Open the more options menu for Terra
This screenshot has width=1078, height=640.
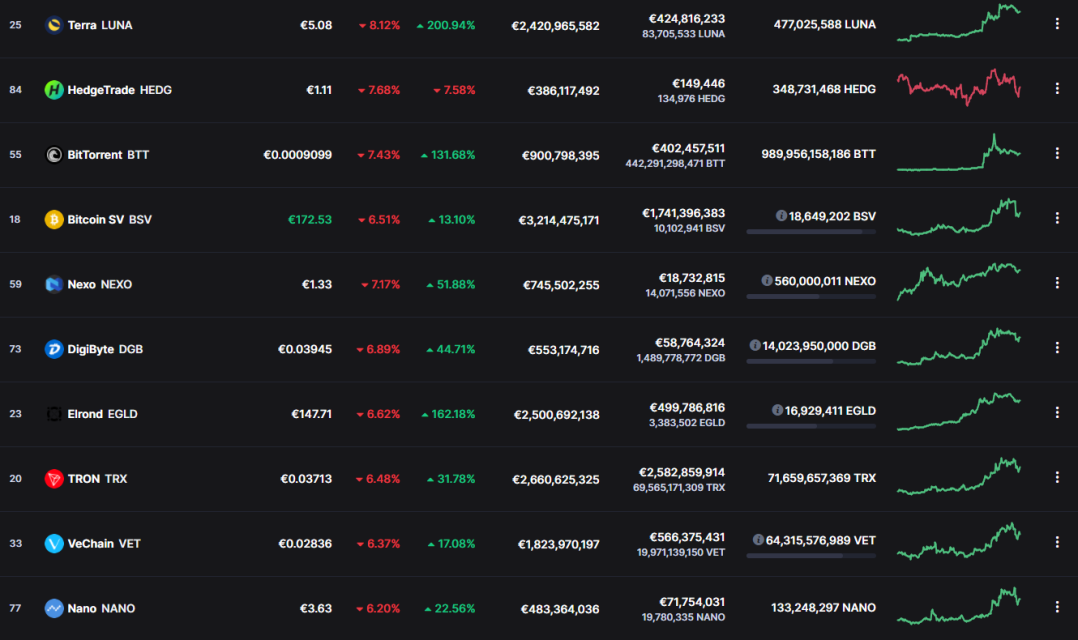pyautogui.click(x=1057, y=24)
